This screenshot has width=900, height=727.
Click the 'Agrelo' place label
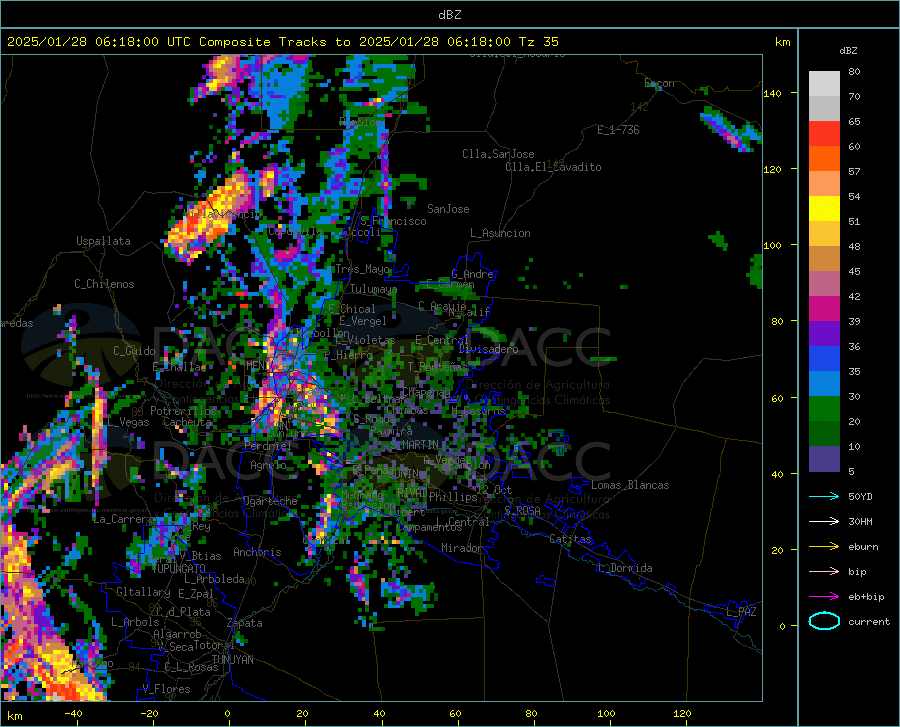pyautogui.click(x=268, y=465)
